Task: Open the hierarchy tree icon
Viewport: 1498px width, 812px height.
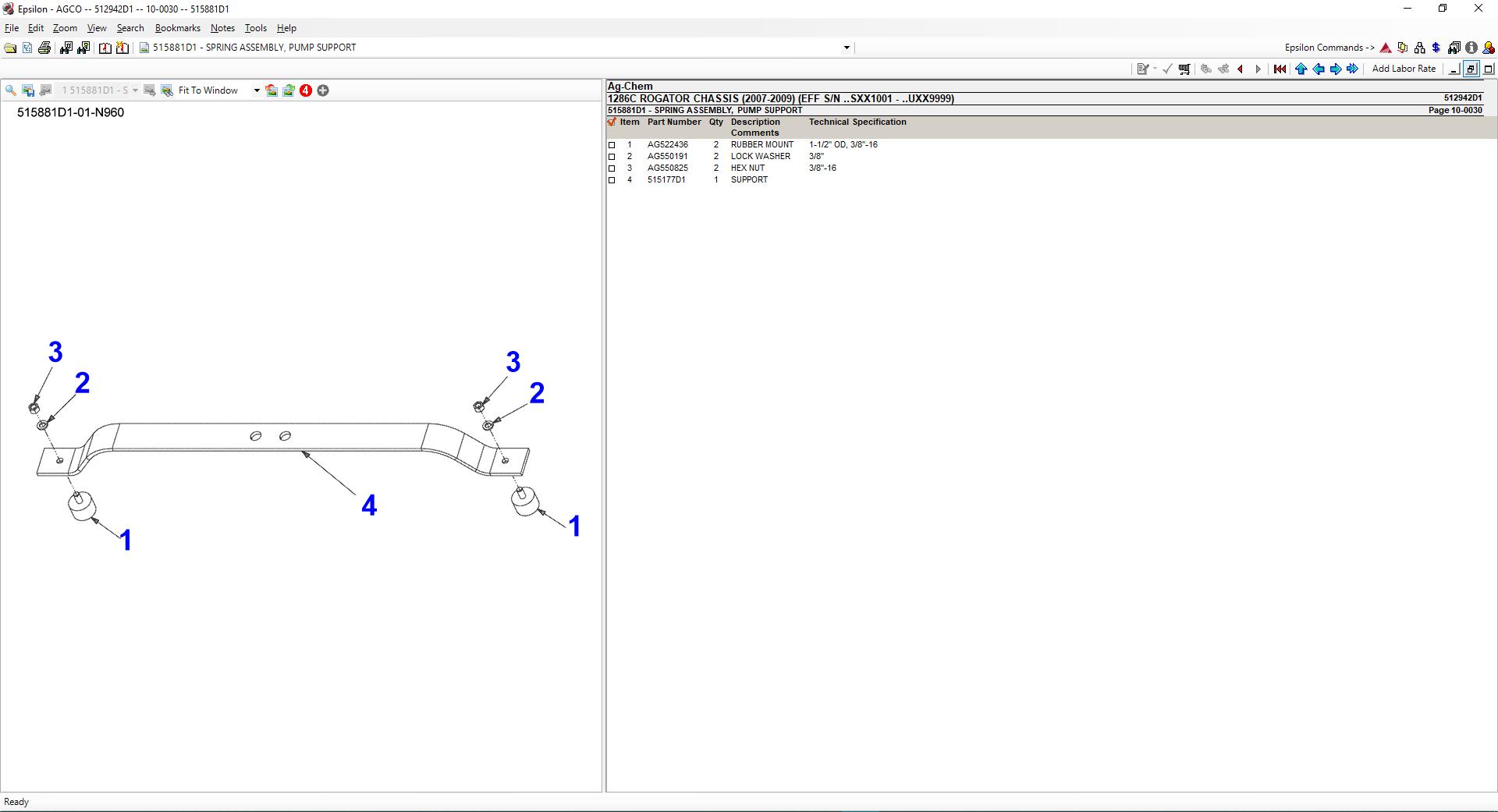Action: tap(1419, 48)
